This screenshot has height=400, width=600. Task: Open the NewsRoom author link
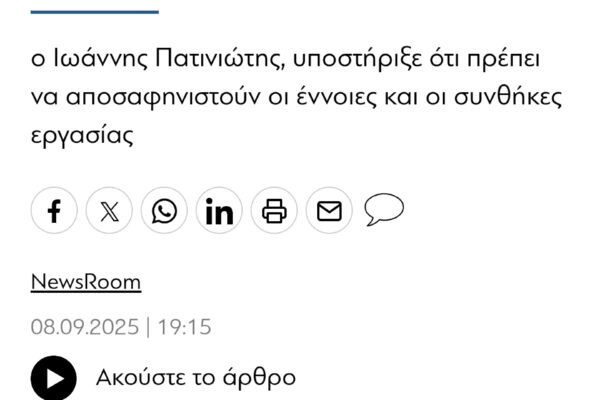86,282
